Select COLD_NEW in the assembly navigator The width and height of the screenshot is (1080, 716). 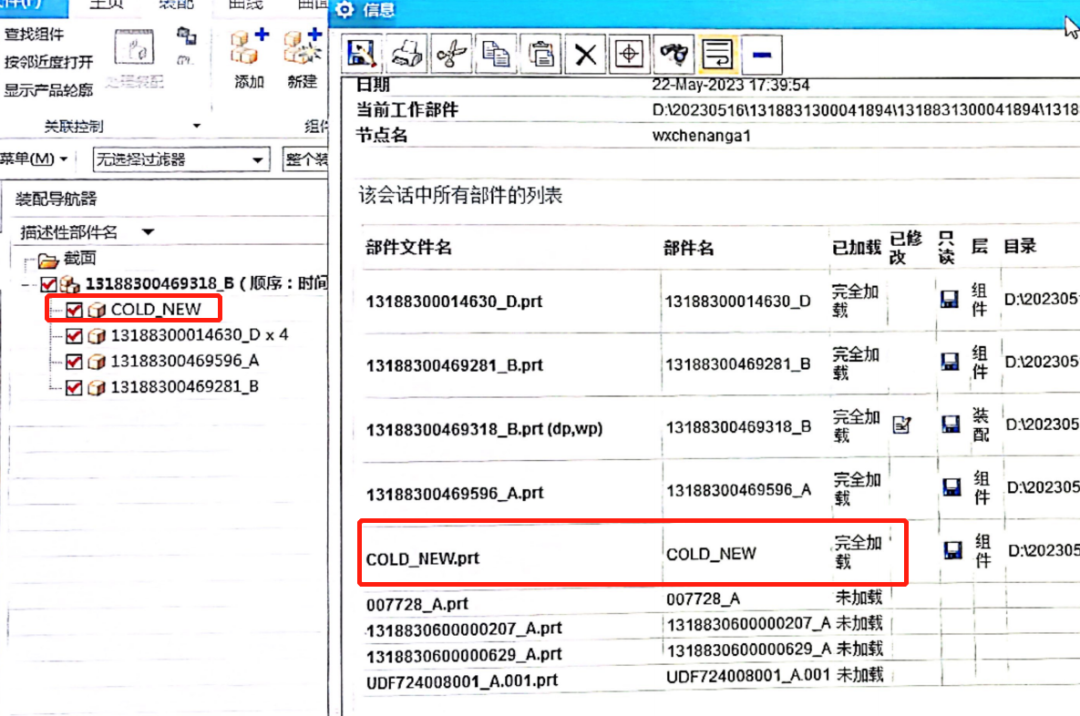click(156, 309)
